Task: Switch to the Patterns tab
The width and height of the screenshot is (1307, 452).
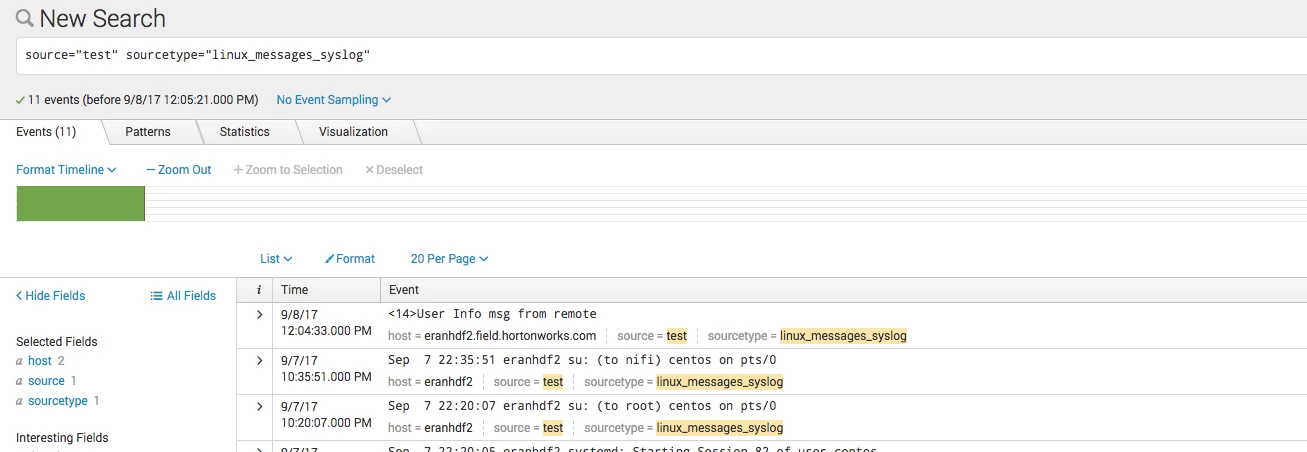Action: [x=148, y=132]
